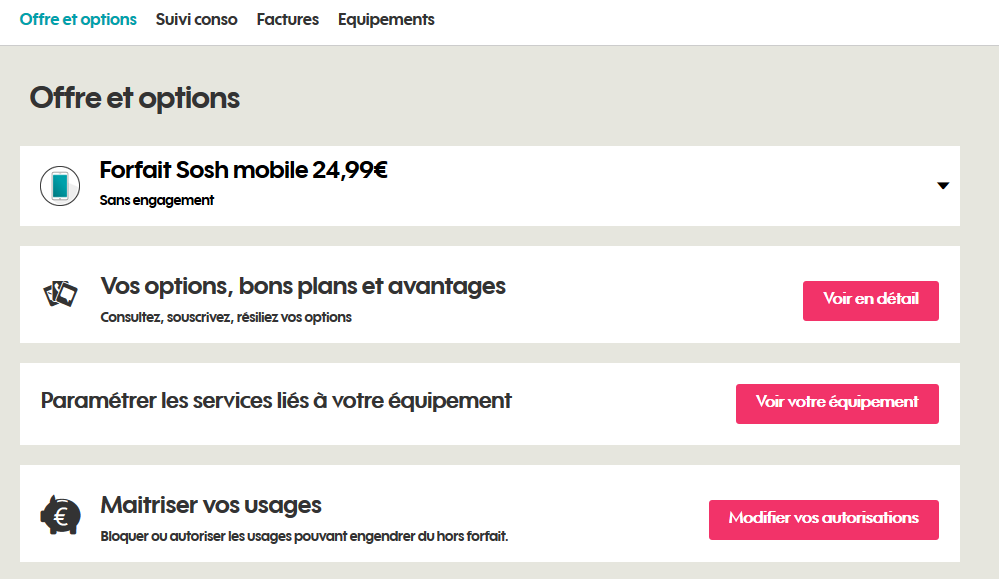Open the Factures section

(x=287, y=19)
